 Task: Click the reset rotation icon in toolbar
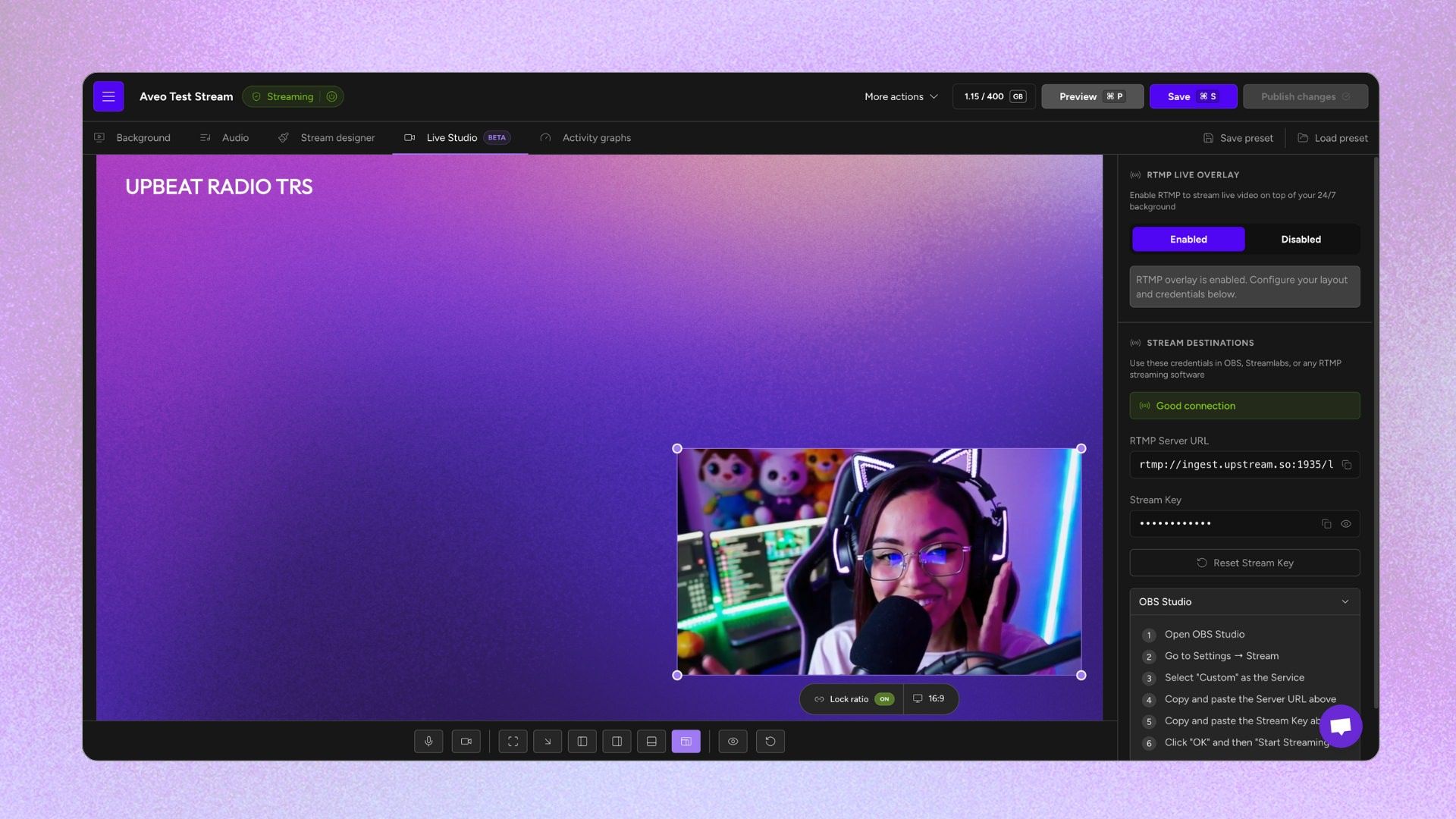point(770,742)
